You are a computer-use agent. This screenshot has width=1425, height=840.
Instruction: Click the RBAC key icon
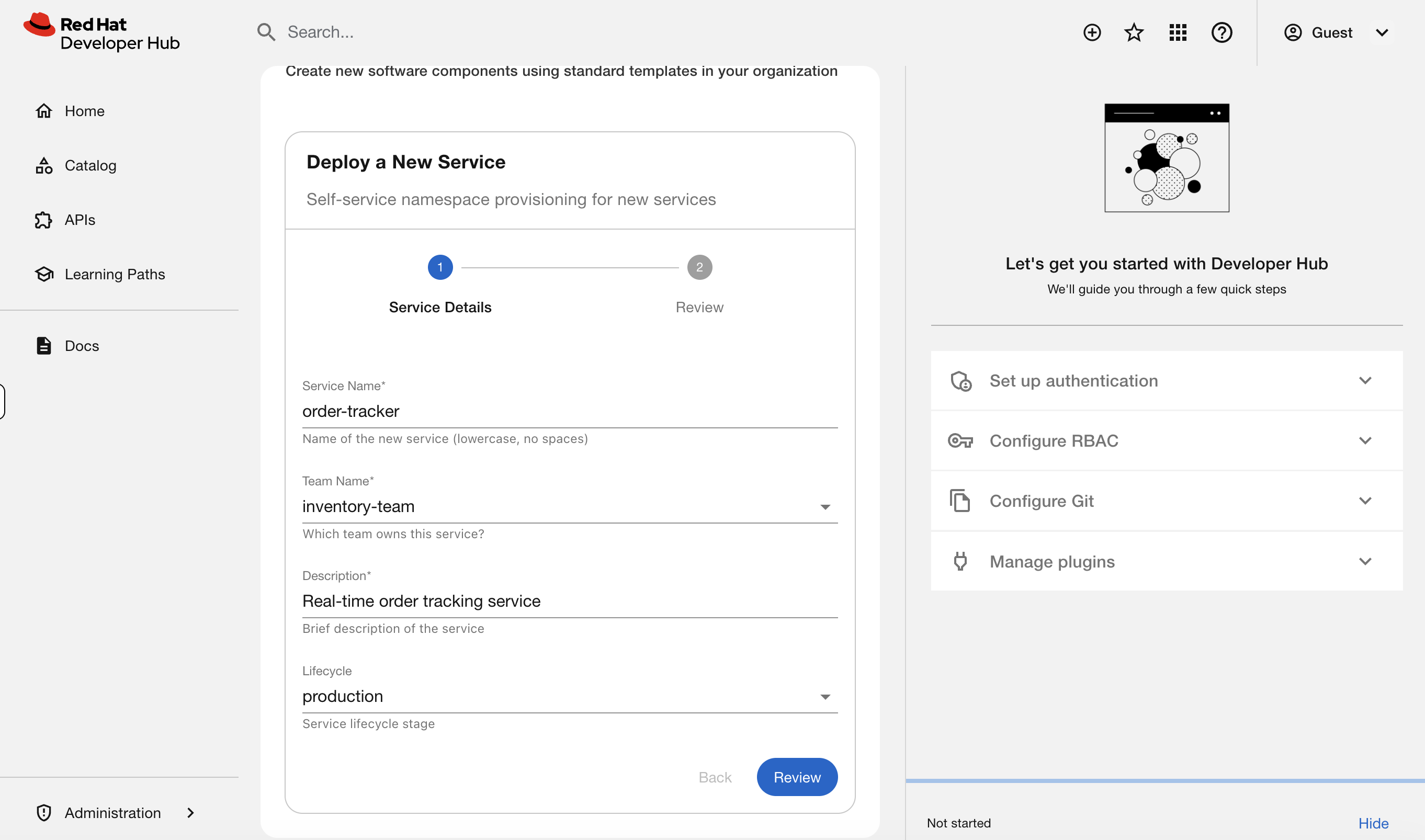click(x=960, y=440)
